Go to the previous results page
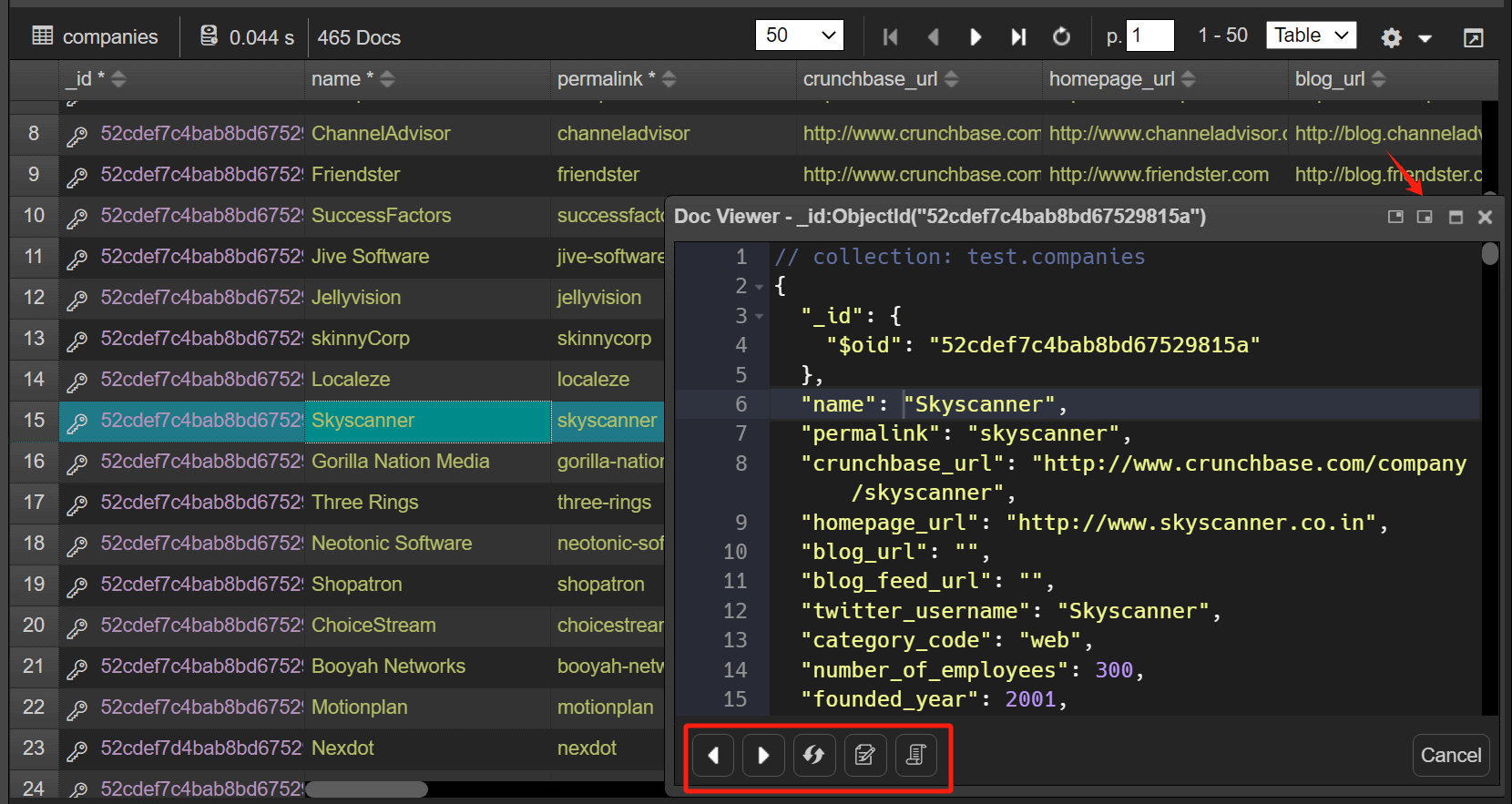The height and width of the screenshot is (804, 1512). click(x=933, y=36)
